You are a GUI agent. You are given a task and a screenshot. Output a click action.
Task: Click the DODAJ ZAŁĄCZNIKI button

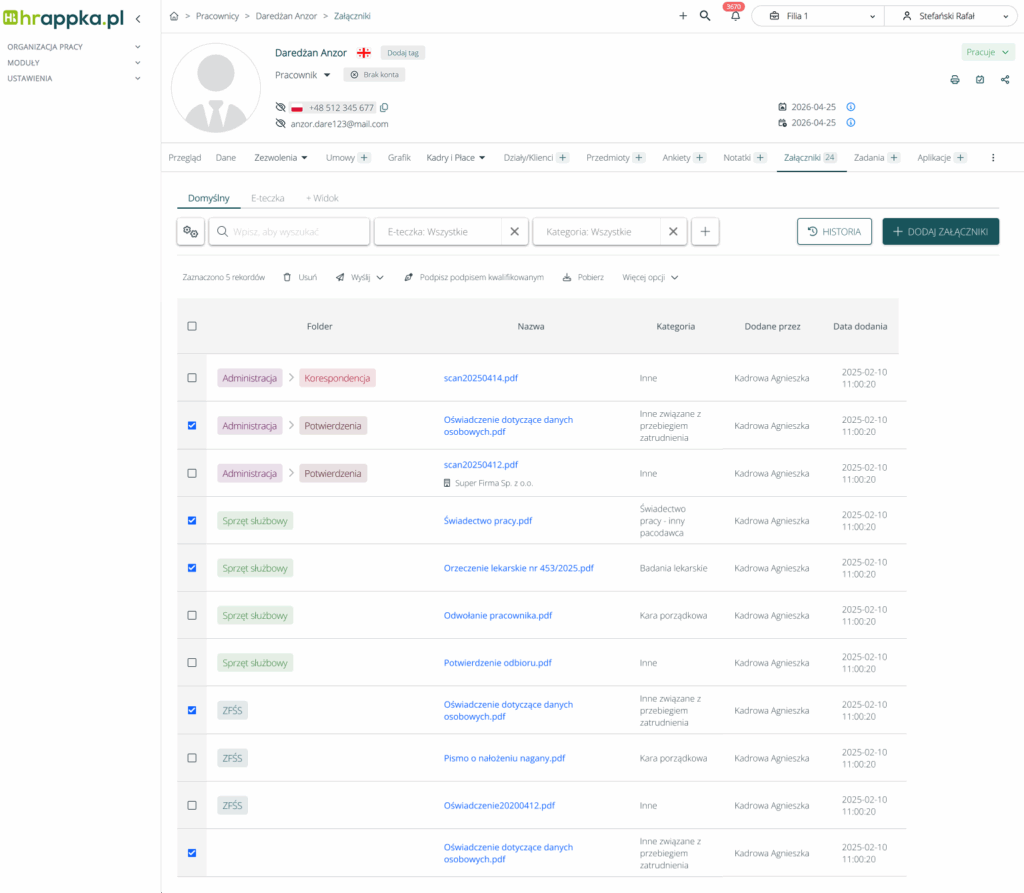coord(940,232)
